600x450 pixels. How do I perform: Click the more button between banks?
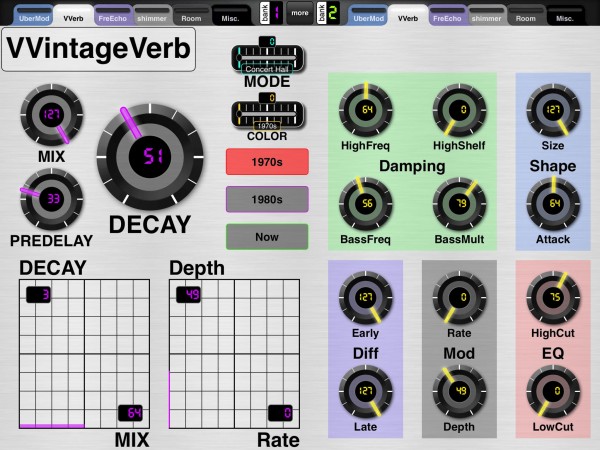pyautogui.click(x=300, y=13)
